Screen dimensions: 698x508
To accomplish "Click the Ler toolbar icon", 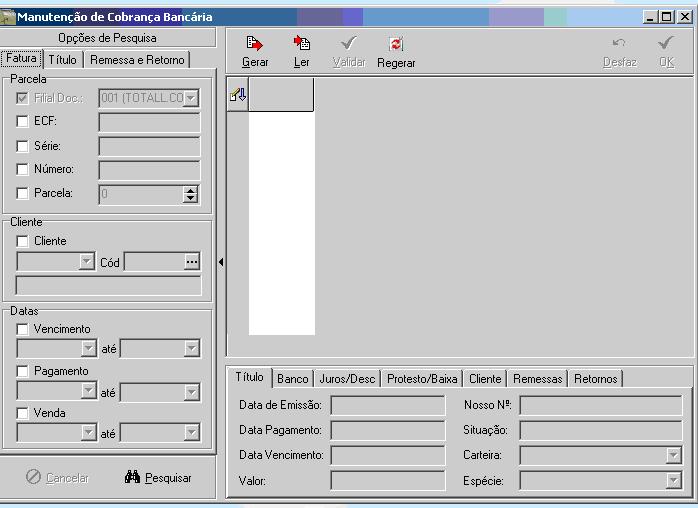I will pyautogui.click(x=301, y=44).
